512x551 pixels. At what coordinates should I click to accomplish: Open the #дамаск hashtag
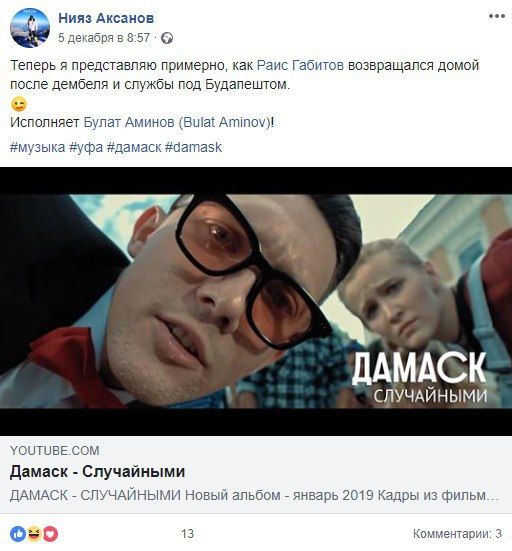pos(134,147)
